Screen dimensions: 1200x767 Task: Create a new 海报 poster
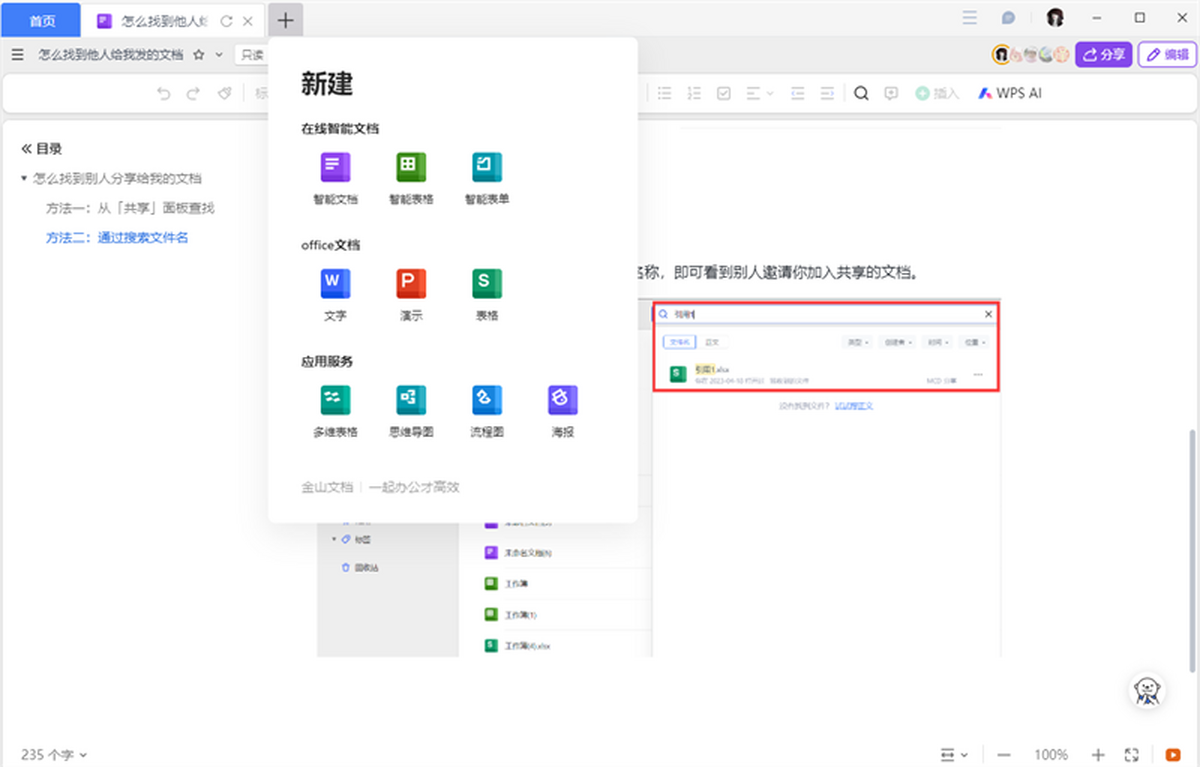[563, 401]
